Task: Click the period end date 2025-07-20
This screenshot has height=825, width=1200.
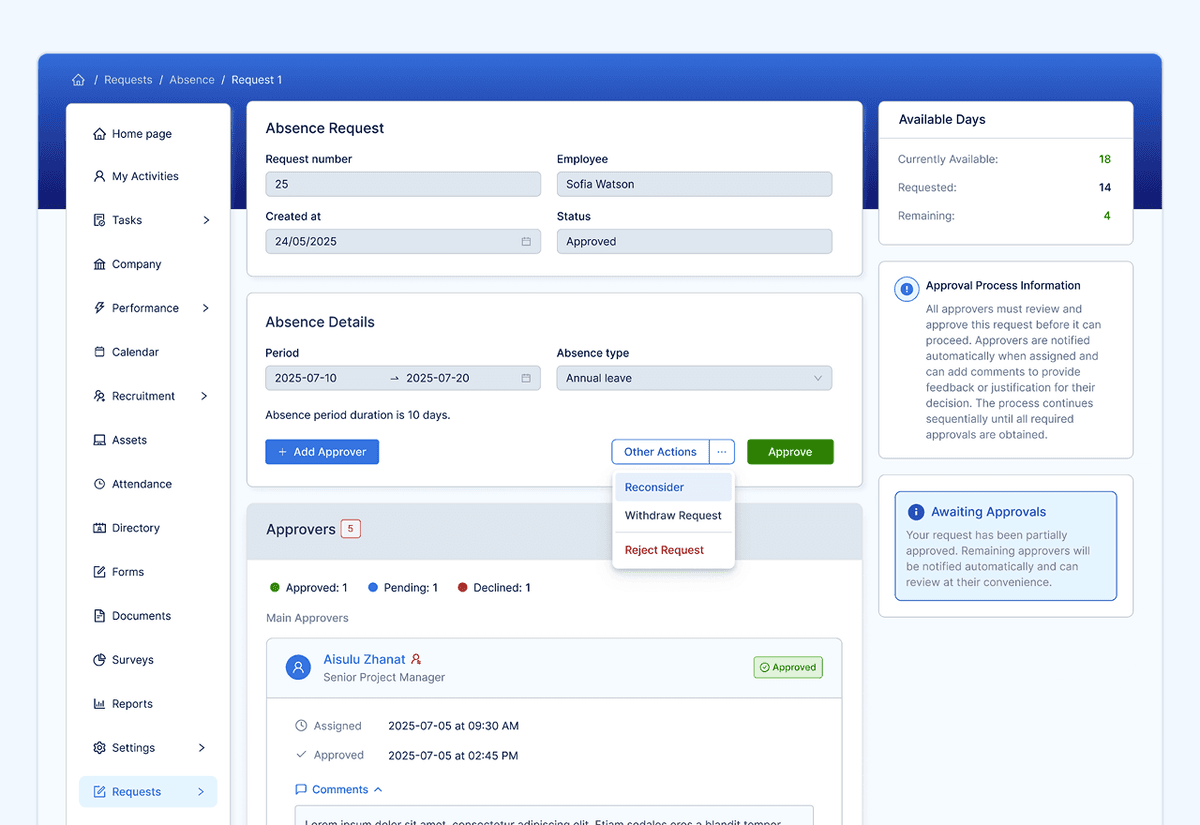Action: click(438, 378)
